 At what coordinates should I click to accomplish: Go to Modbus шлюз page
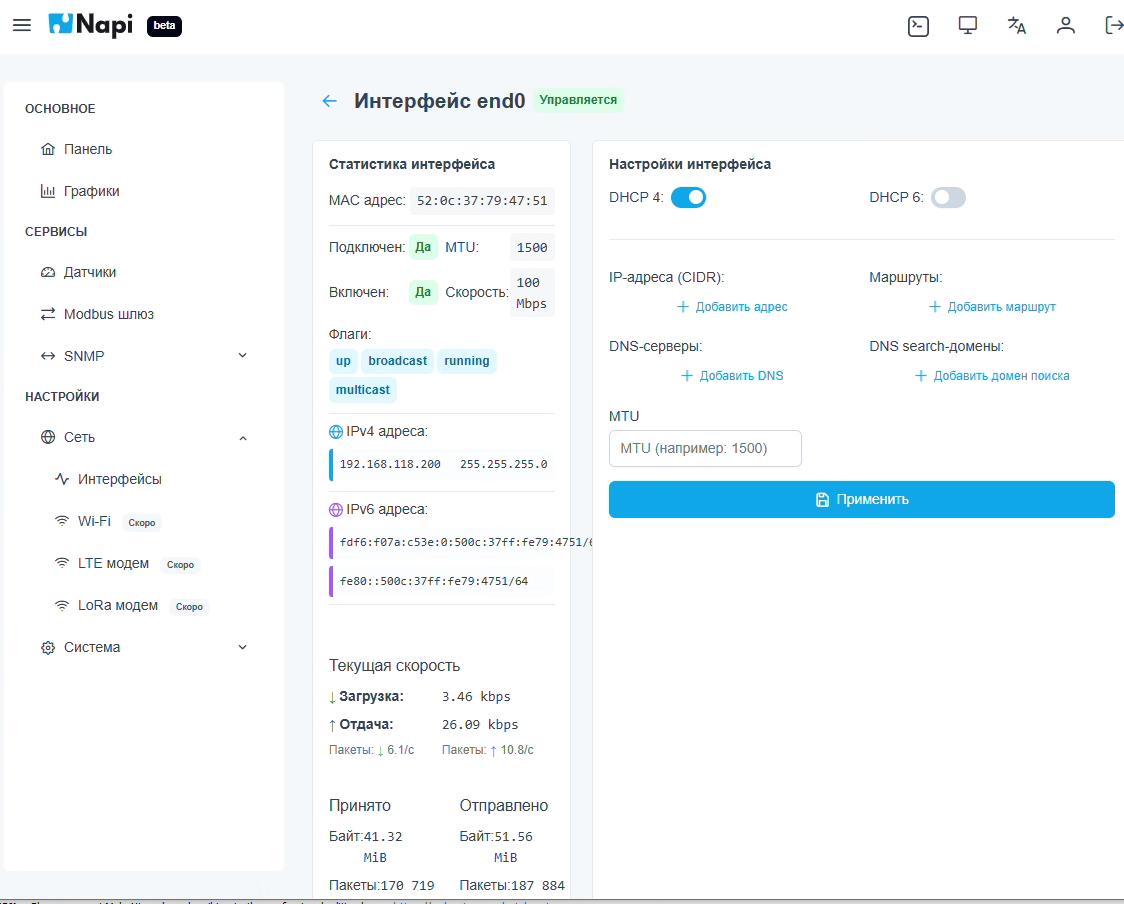pos(108,314)
